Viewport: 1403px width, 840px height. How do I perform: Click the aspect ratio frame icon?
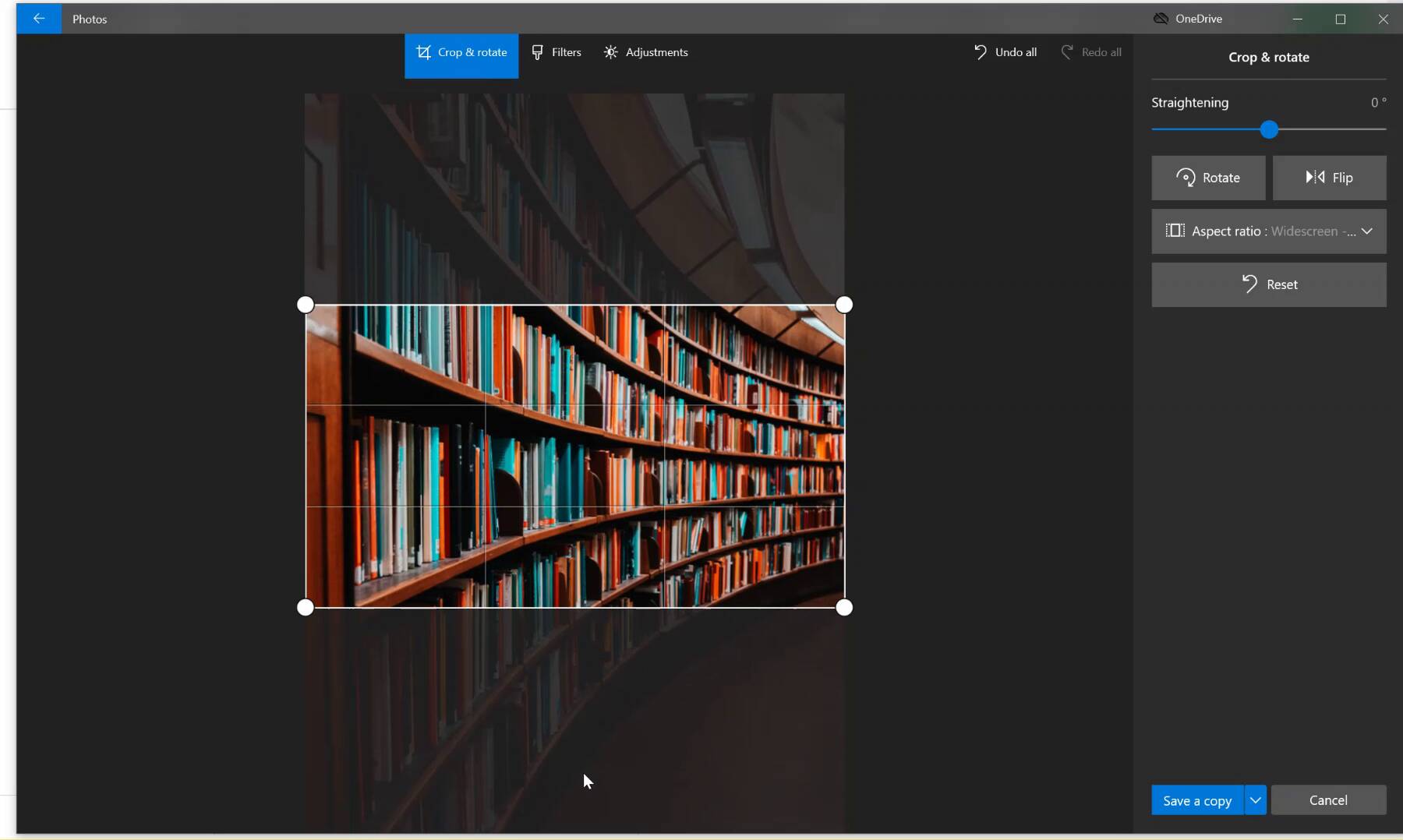[1177, 231]
